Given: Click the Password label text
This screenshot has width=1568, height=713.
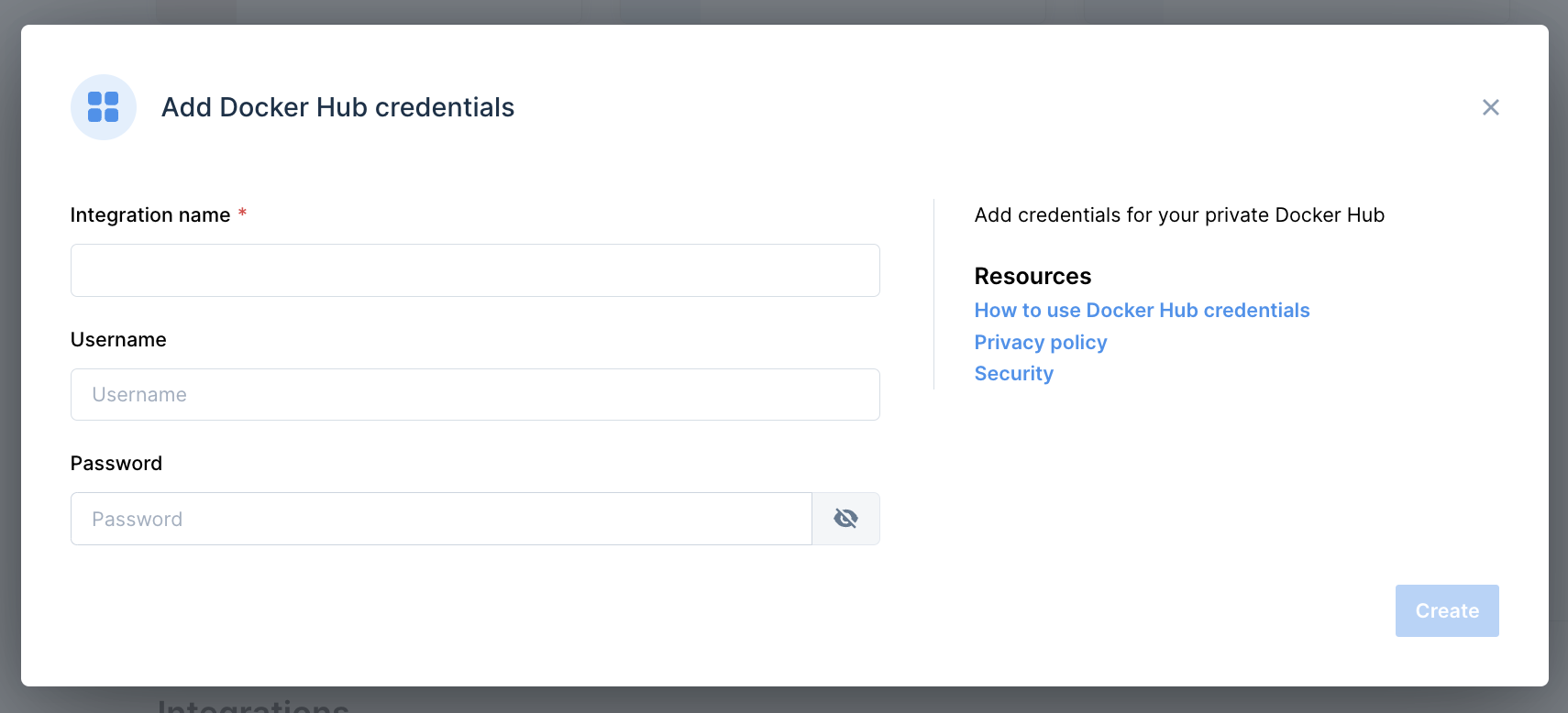Looking at the screenshot, I should (116, 464).
